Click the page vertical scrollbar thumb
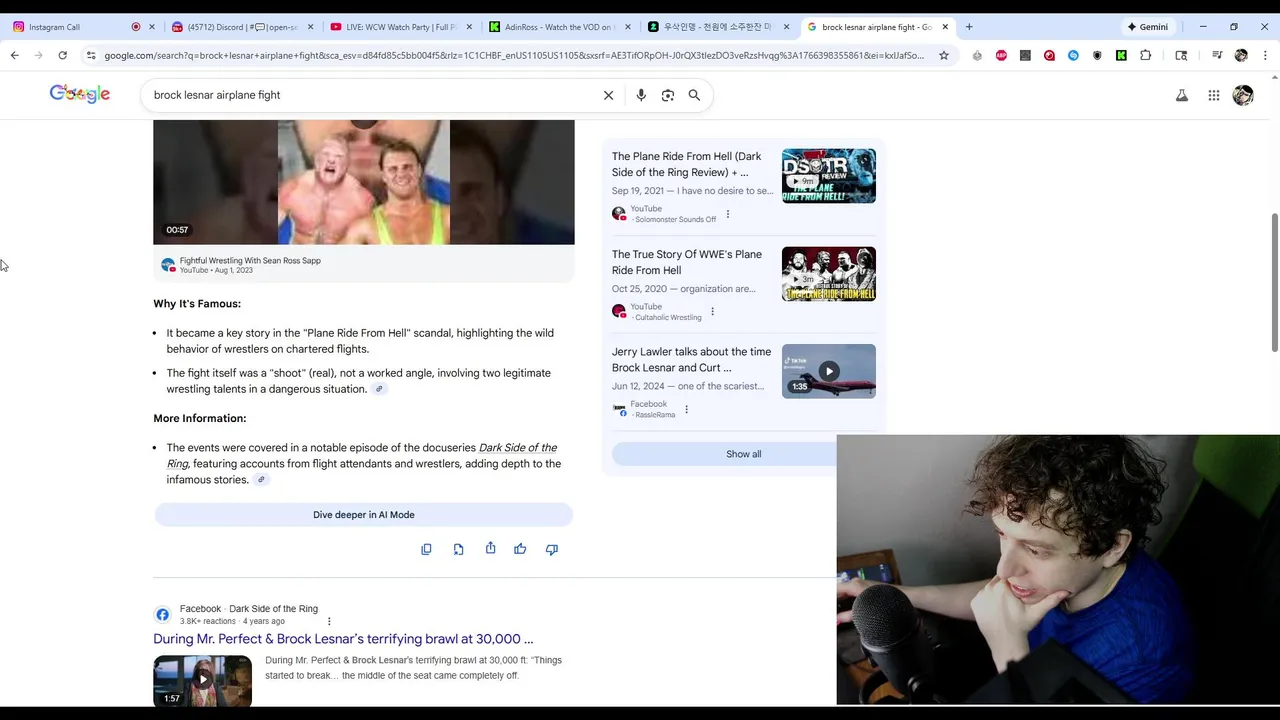 [x=1274, y=282]
